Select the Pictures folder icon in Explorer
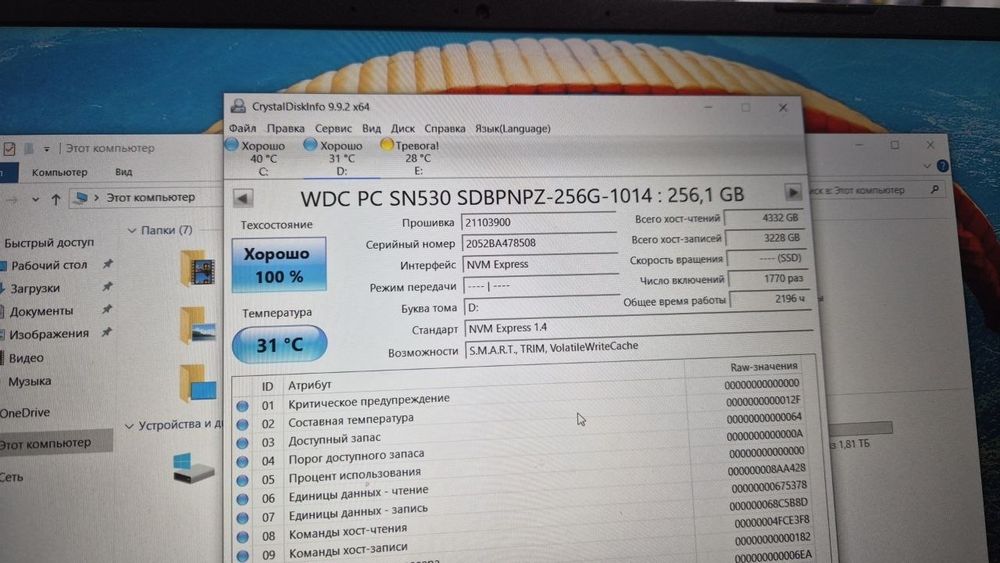The image size is (1000, 563). [x=198, y=326]
